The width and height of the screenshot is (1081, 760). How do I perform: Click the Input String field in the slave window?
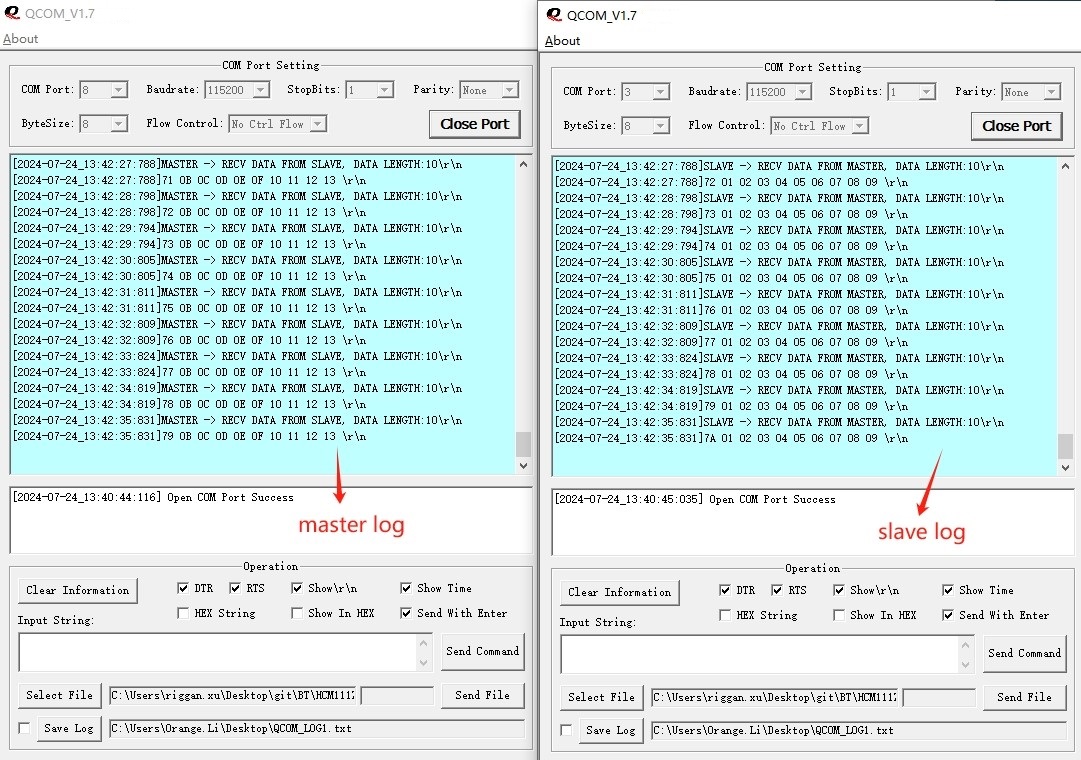[760, 653]
